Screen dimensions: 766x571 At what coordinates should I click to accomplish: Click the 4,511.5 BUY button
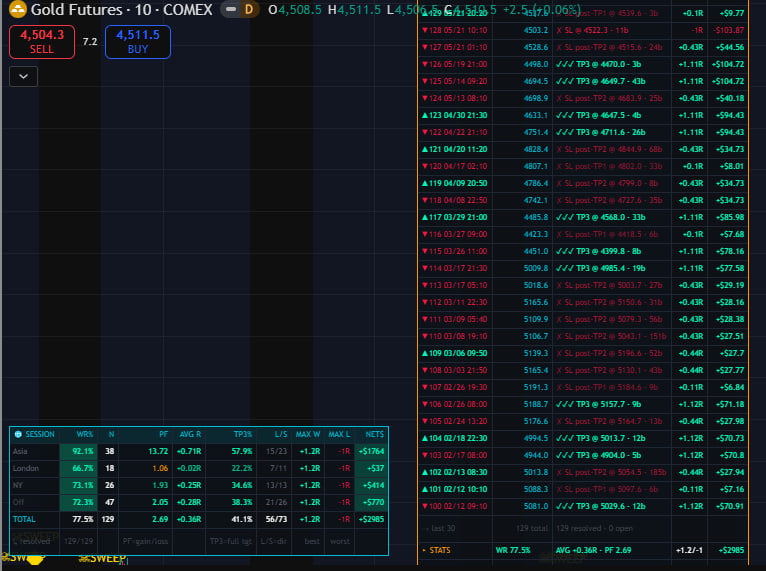(138, 42)
